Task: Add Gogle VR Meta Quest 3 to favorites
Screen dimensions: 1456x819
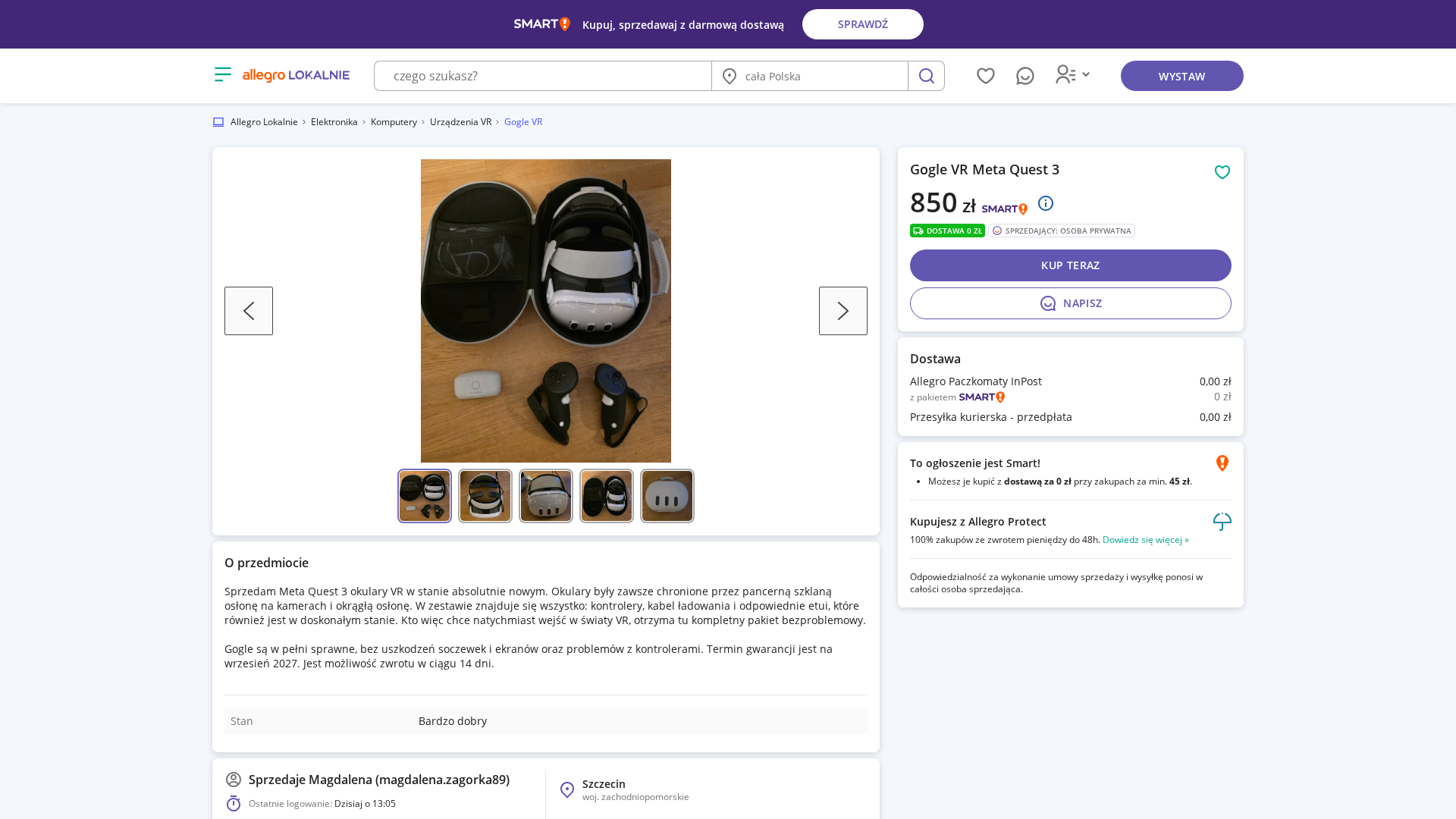Action: pos(1222,172)
